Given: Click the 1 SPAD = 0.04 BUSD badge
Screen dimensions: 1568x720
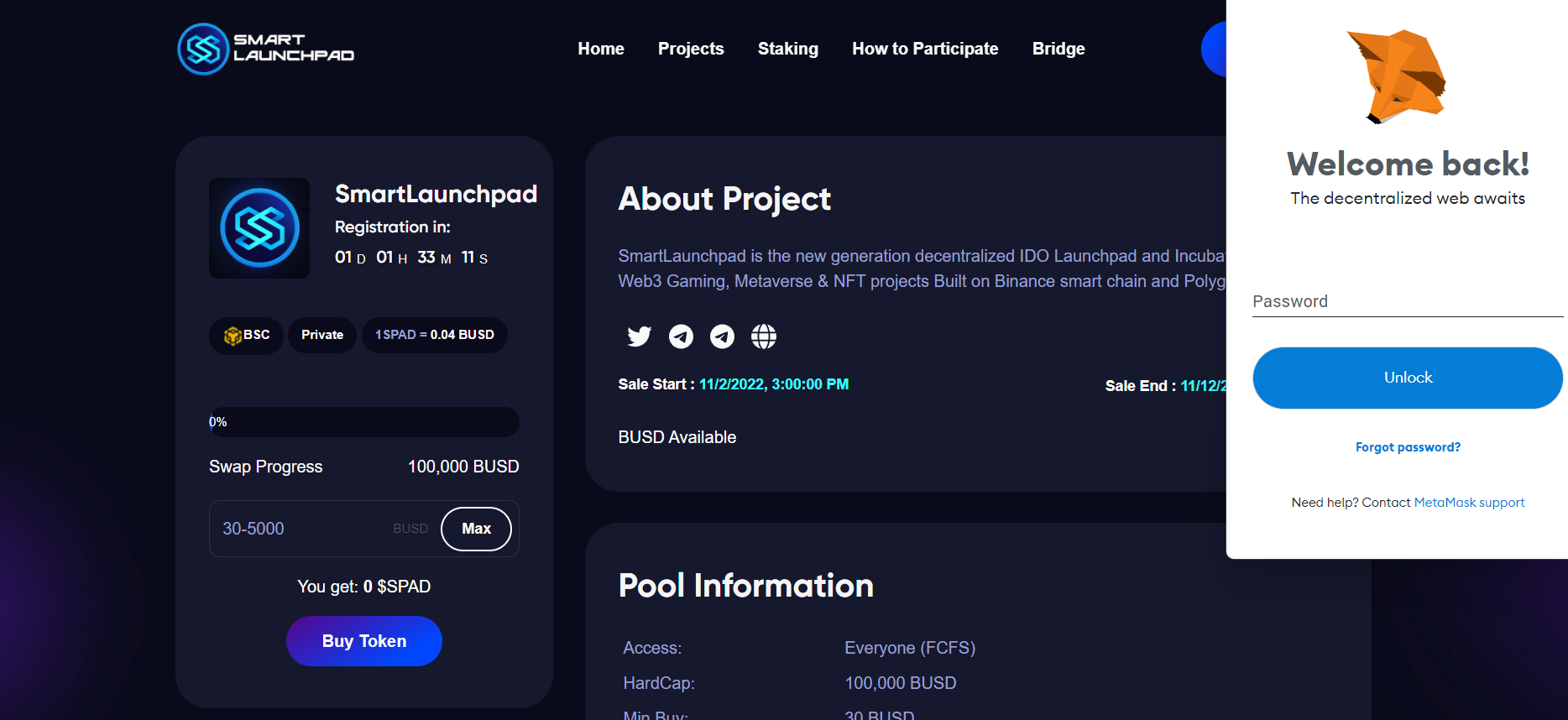Looking at the screenshot, I should pos(435,336).
